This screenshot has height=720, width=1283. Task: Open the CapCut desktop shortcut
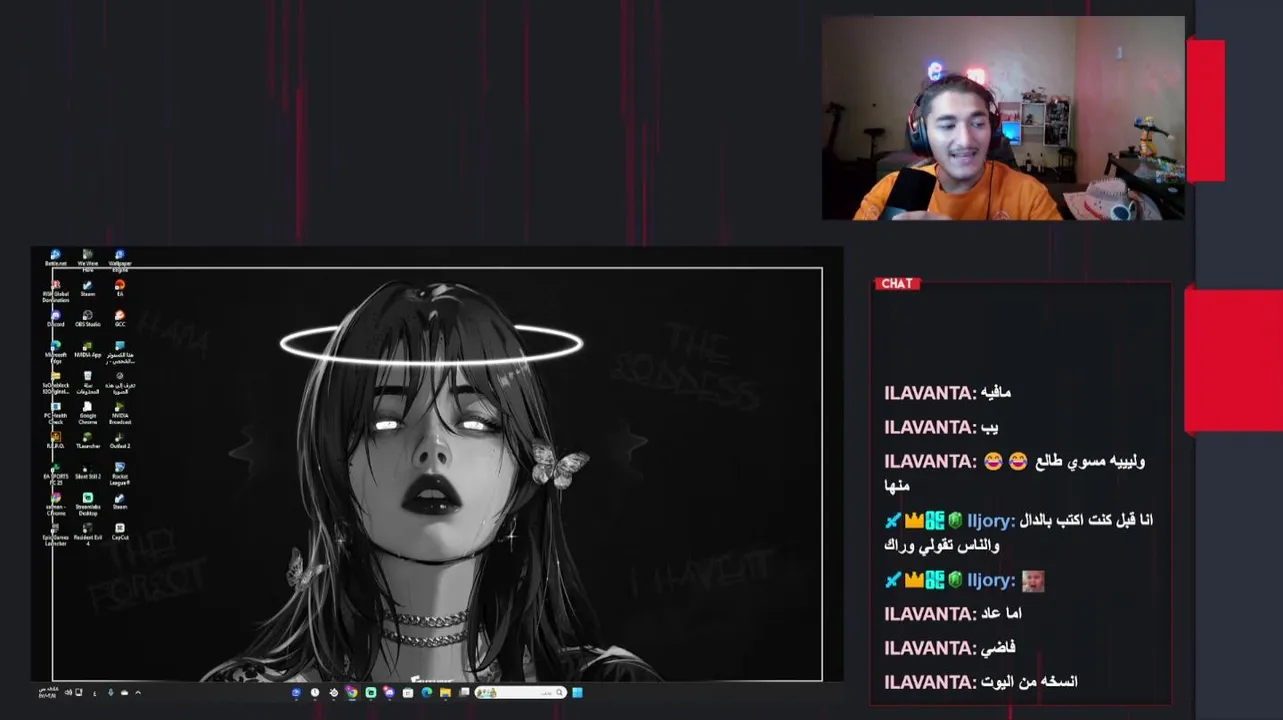[120, 532]
